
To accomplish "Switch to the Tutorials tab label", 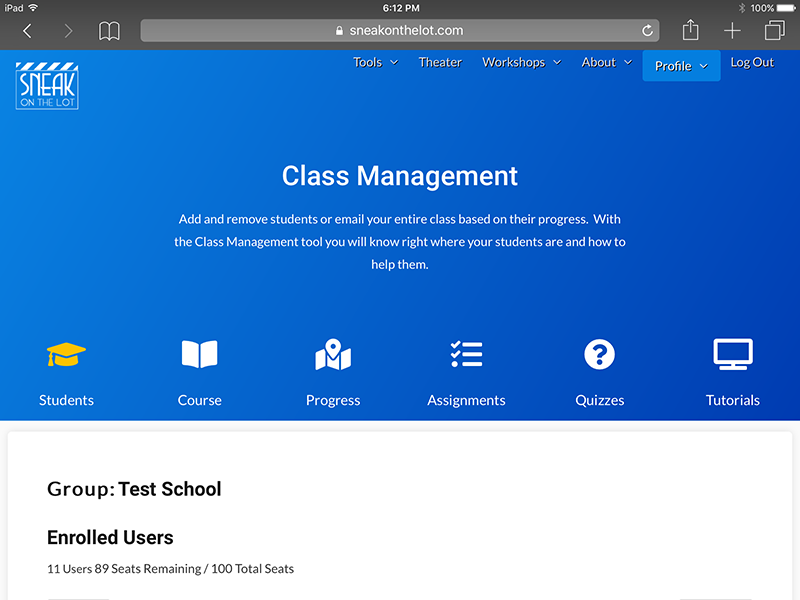I will pos(733,400).
